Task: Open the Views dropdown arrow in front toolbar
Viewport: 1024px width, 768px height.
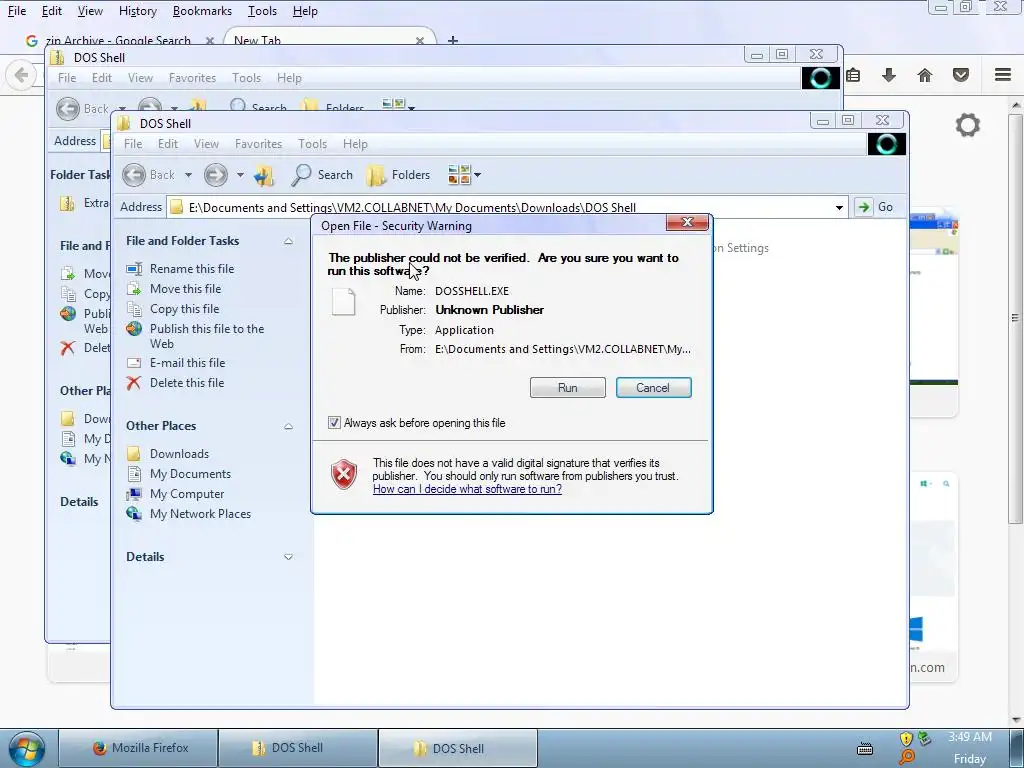Action: [x=477, y=175]
